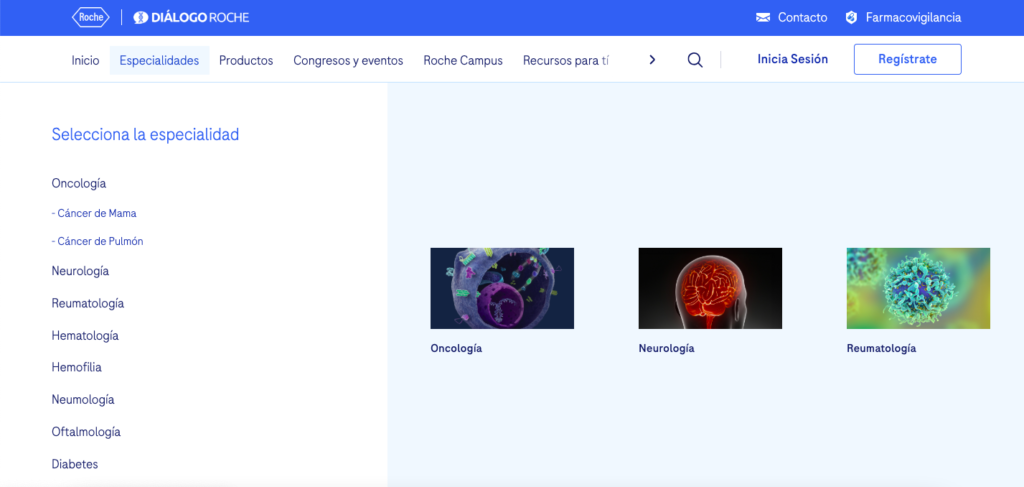Screen dimensions: 1024x487
Task: Choose Hematología from specialty list
Action: pyautogui.click(x=85, y=335)
